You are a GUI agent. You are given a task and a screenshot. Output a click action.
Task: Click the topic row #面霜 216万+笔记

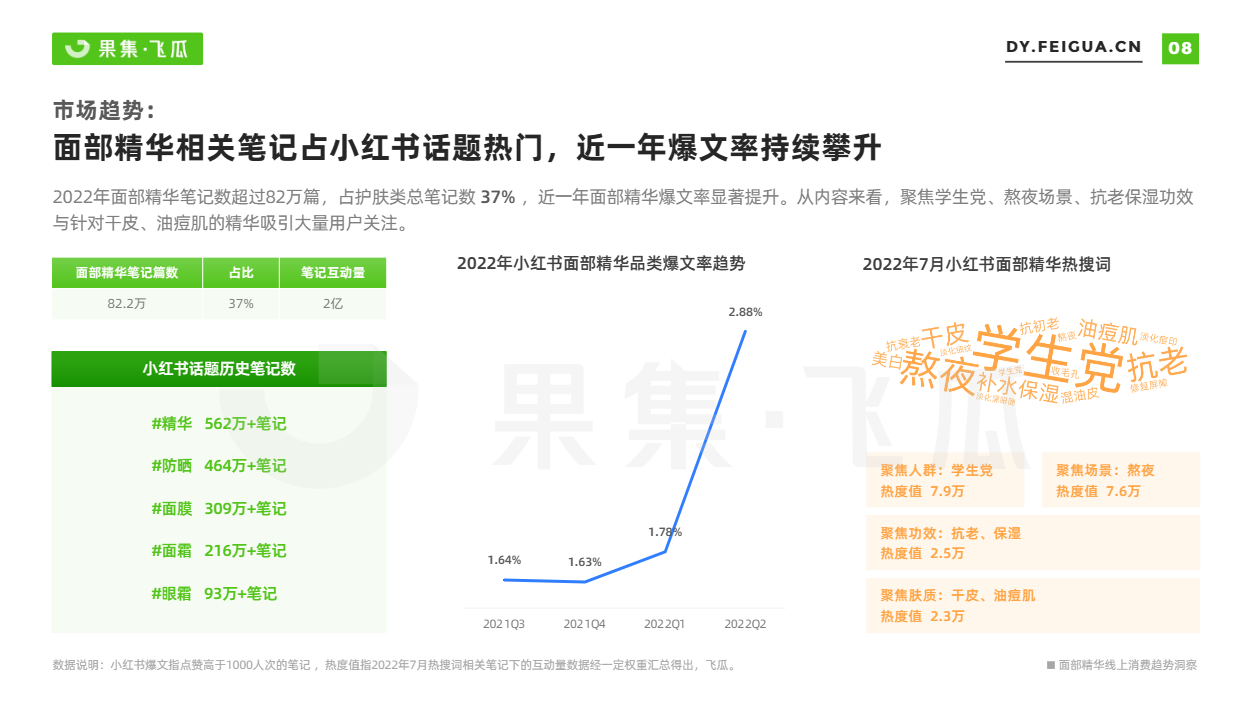(219, 551)
